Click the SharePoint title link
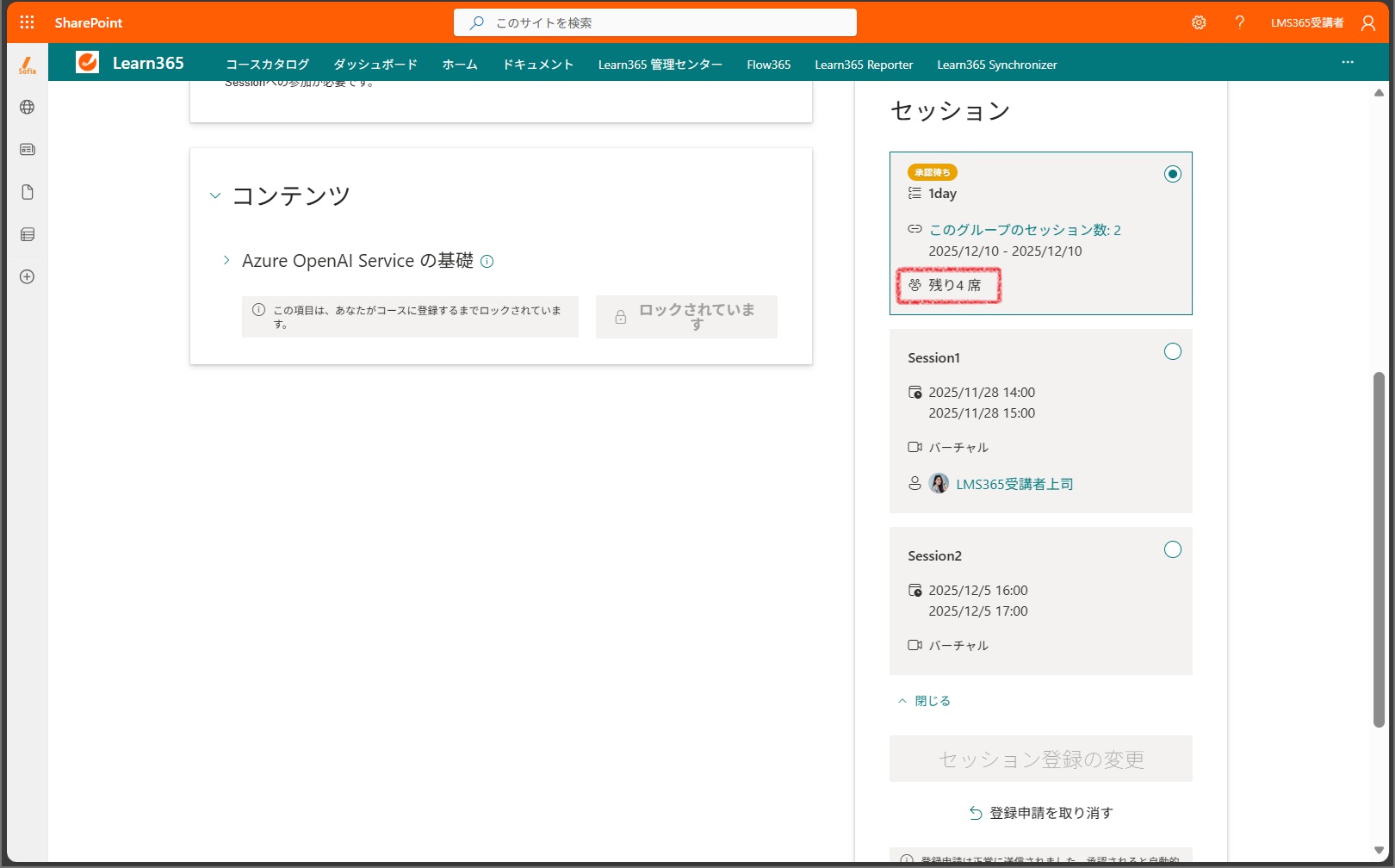This screenshot has width=1395, height=868. click(89, 22)
